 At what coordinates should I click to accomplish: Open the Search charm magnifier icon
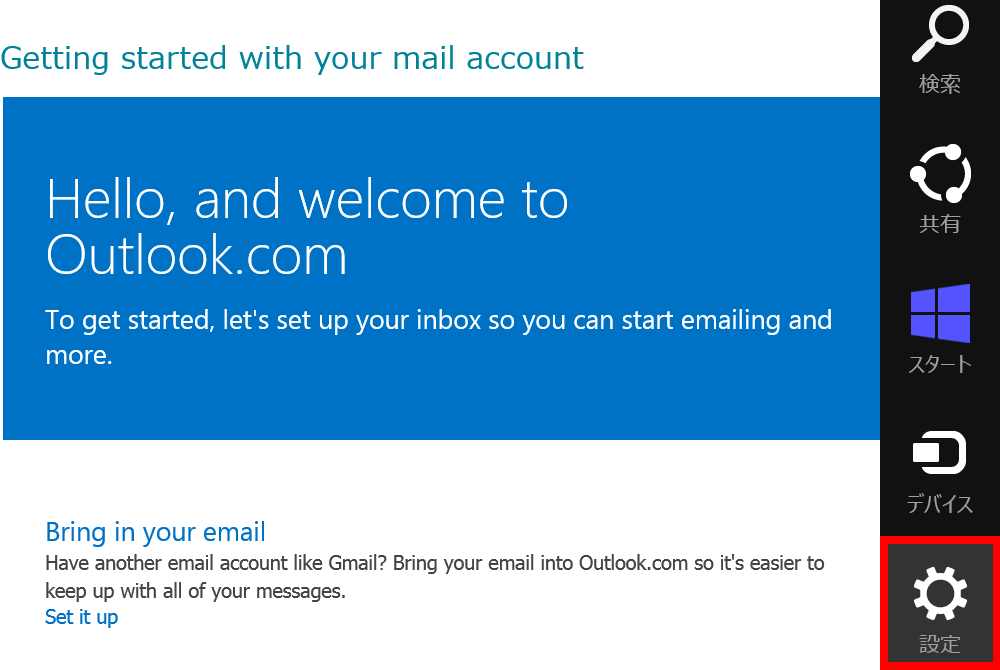coord(940,34)
